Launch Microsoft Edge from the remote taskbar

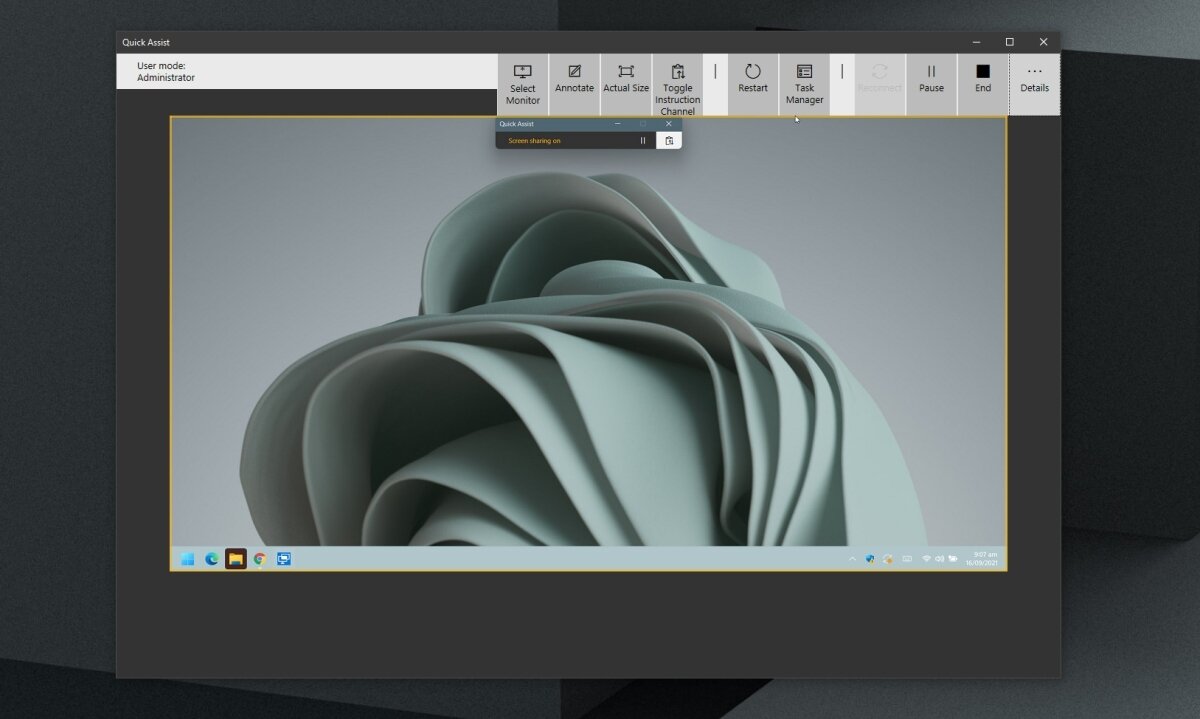(x=211, y=559)
